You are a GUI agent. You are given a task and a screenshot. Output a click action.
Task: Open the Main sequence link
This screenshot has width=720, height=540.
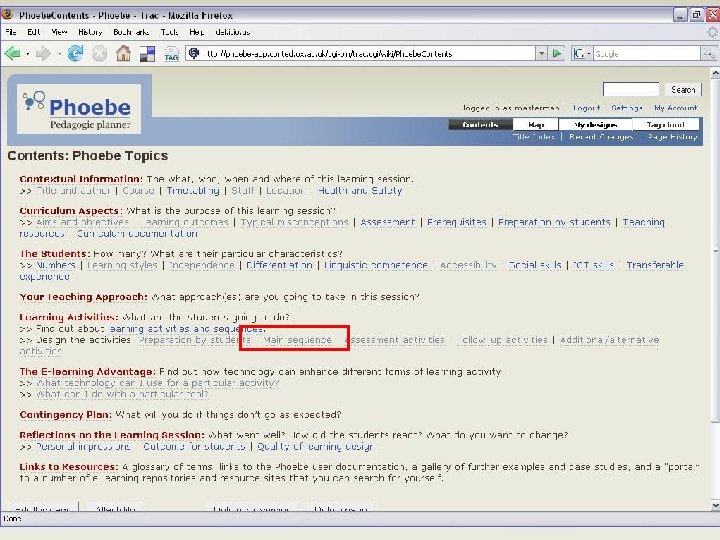click(x=298, y=340)
